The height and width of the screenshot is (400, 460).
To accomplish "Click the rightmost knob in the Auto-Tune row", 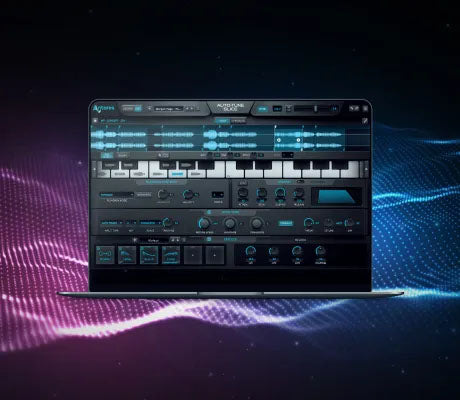I will tap(349, 222).
